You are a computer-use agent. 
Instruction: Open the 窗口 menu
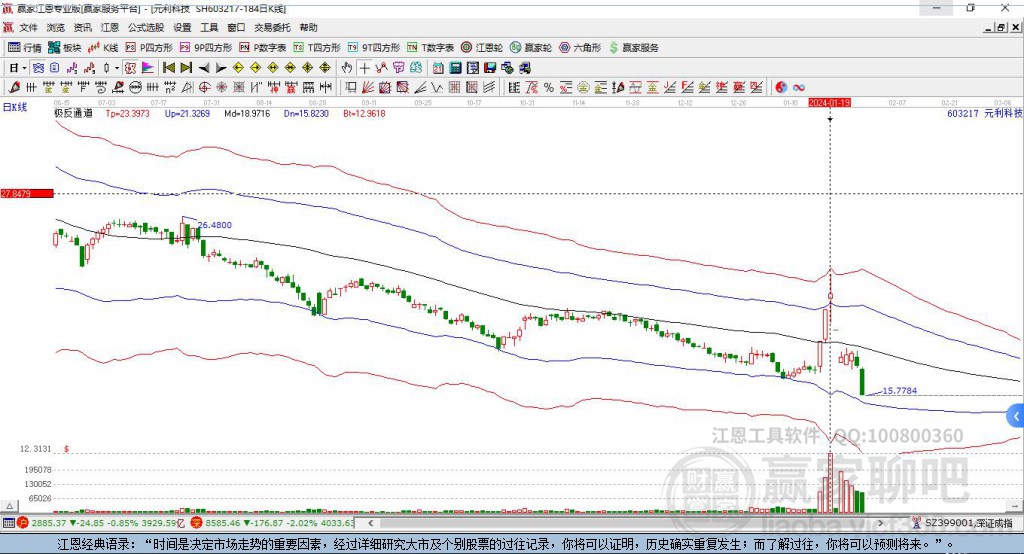point(236,27)
